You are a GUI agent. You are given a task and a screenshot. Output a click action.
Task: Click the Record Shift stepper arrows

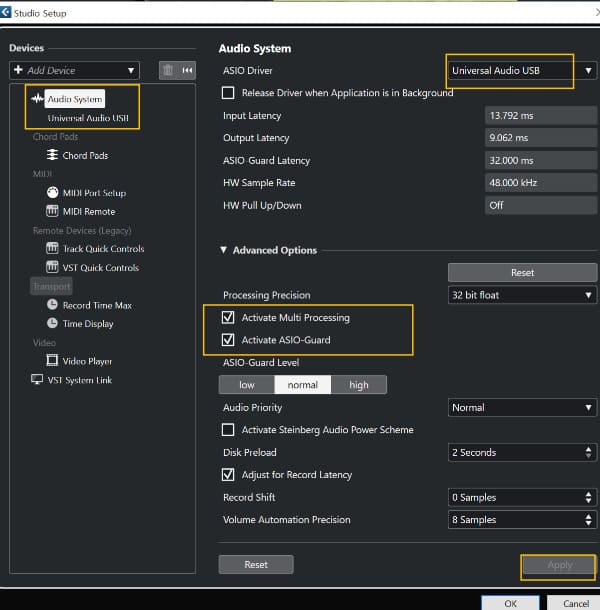[588, 497]
